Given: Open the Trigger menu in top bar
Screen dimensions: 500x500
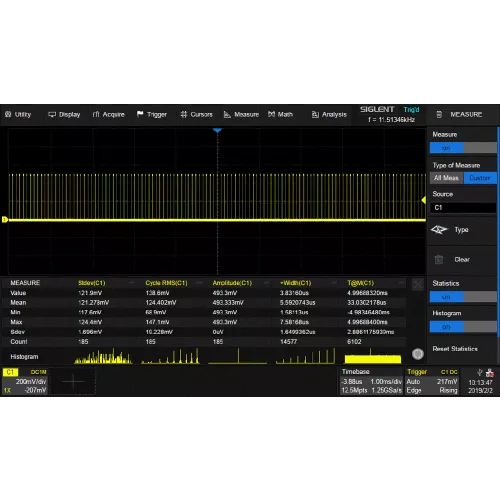Looking at the screenshot, I should [x=152, y=115].
